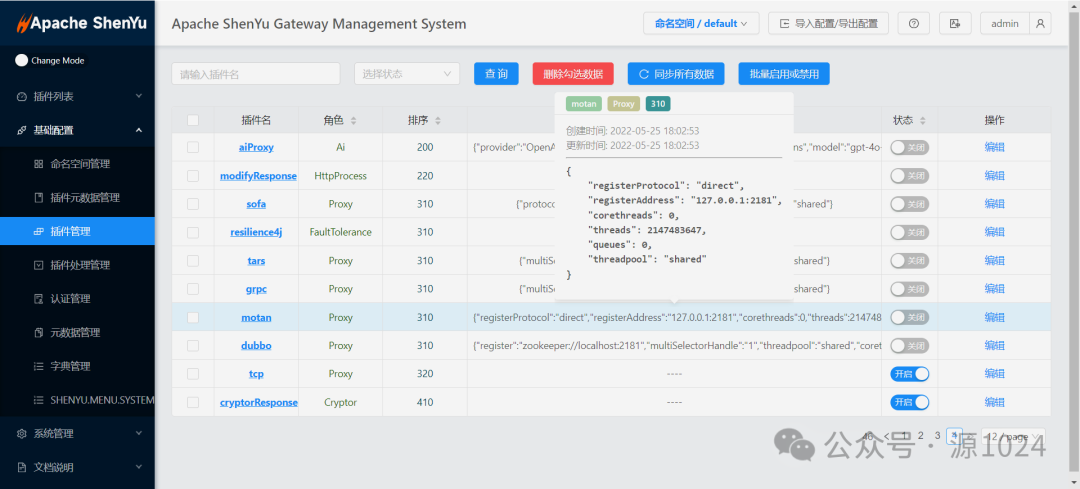Check the dubbo row checkbox

point(193,346)
